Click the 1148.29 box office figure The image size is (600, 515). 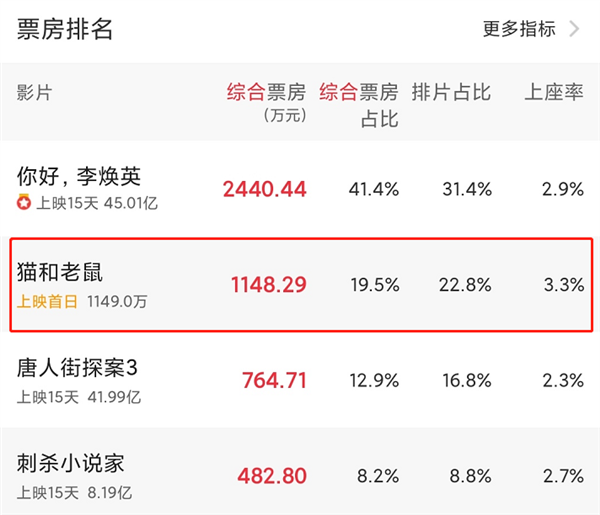tap(268, 285)
